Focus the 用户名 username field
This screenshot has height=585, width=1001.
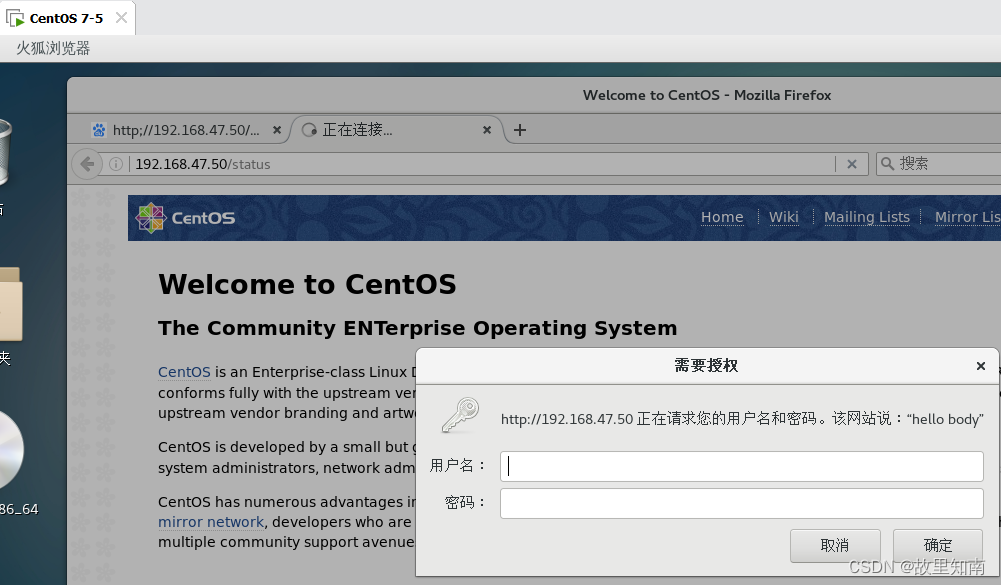click(x=741, y=466)
